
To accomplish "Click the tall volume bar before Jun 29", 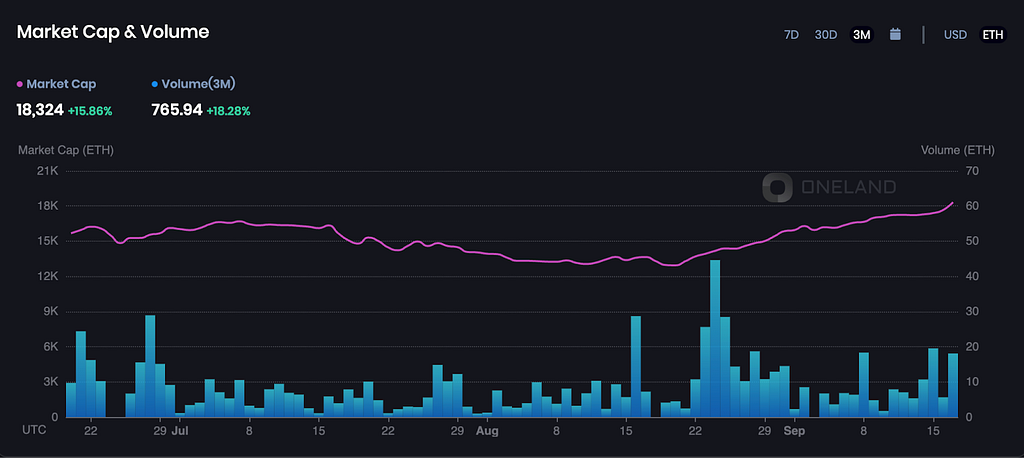I will click(150, 366).
